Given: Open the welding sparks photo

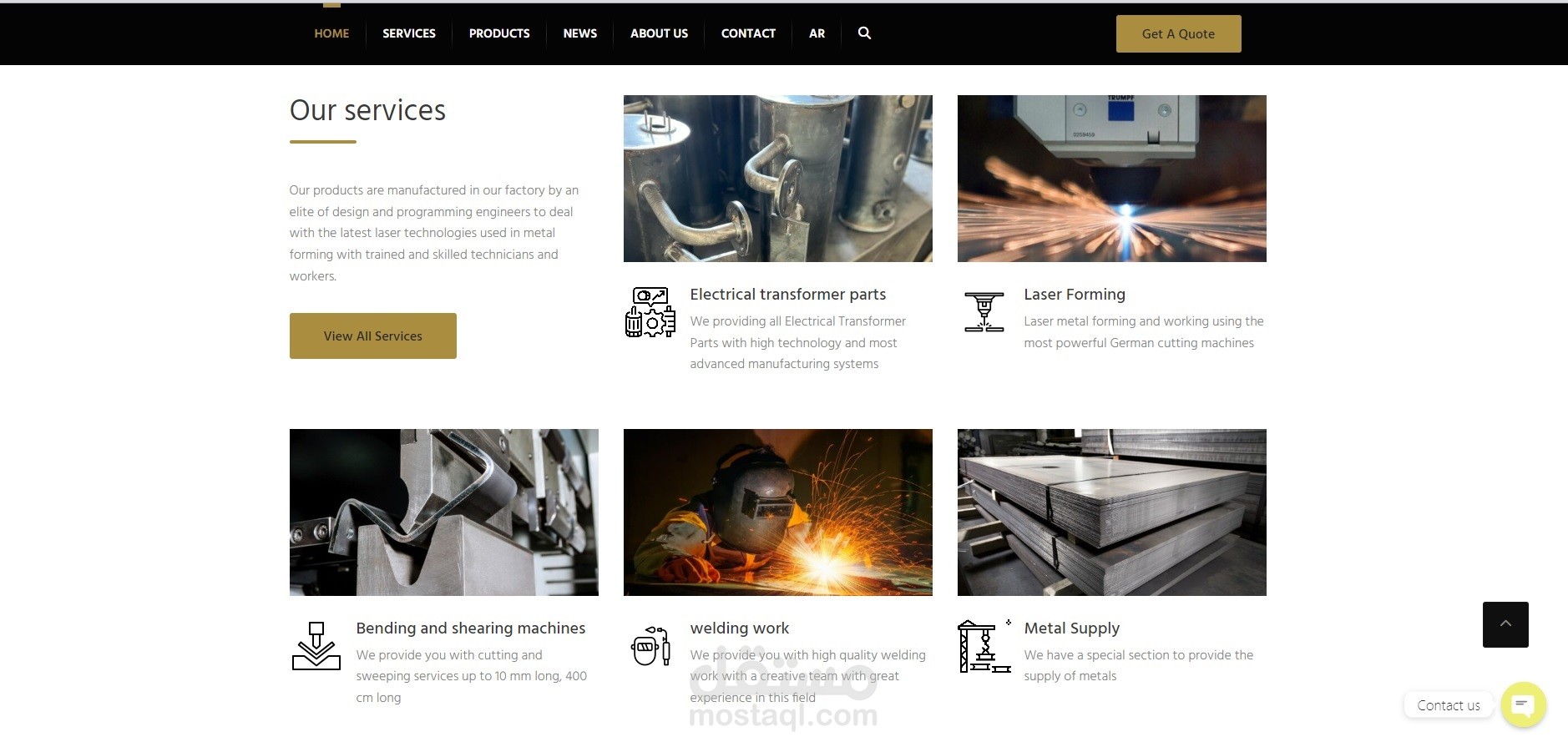Looking at the screenshot, I should pyautogui.click(x=778, y=512).
